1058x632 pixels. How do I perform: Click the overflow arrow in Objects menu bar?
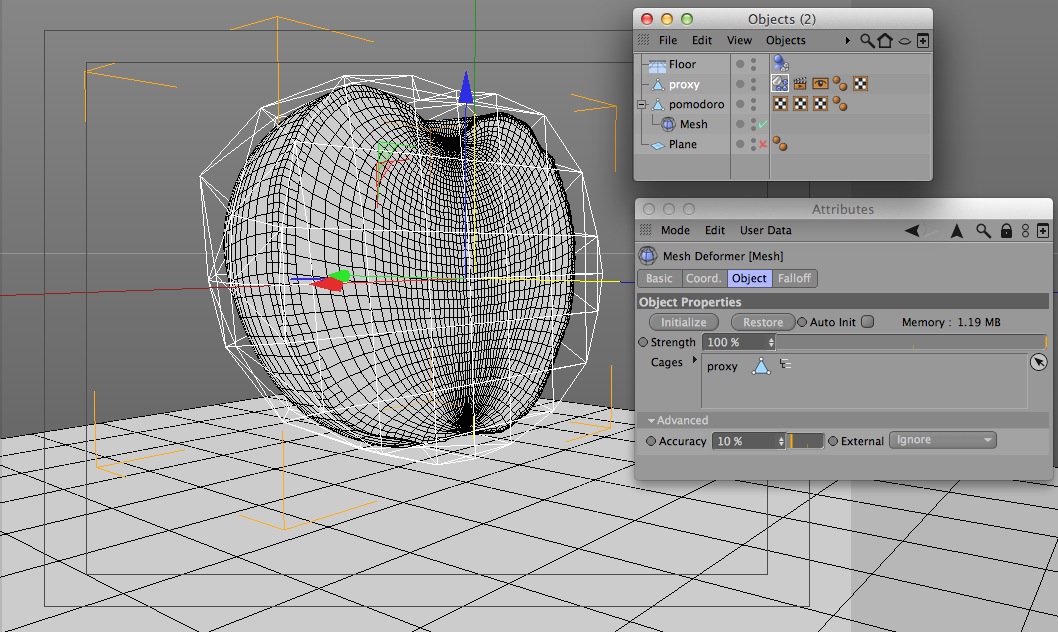coord(847,40)
